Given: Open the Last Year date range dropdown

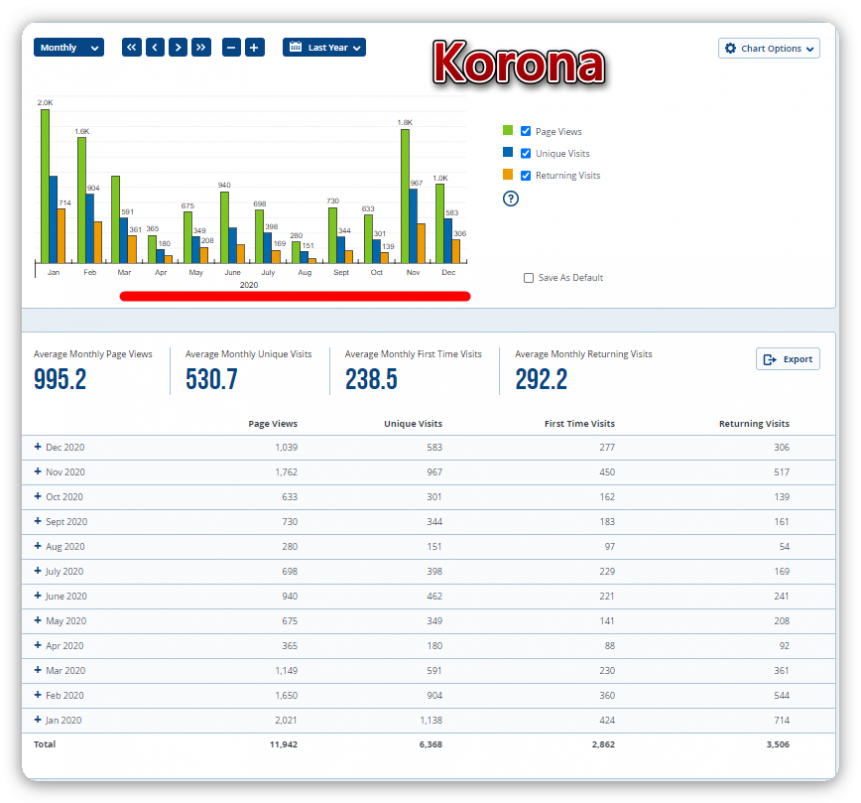Looking at the screenshot, I should 324,47.
